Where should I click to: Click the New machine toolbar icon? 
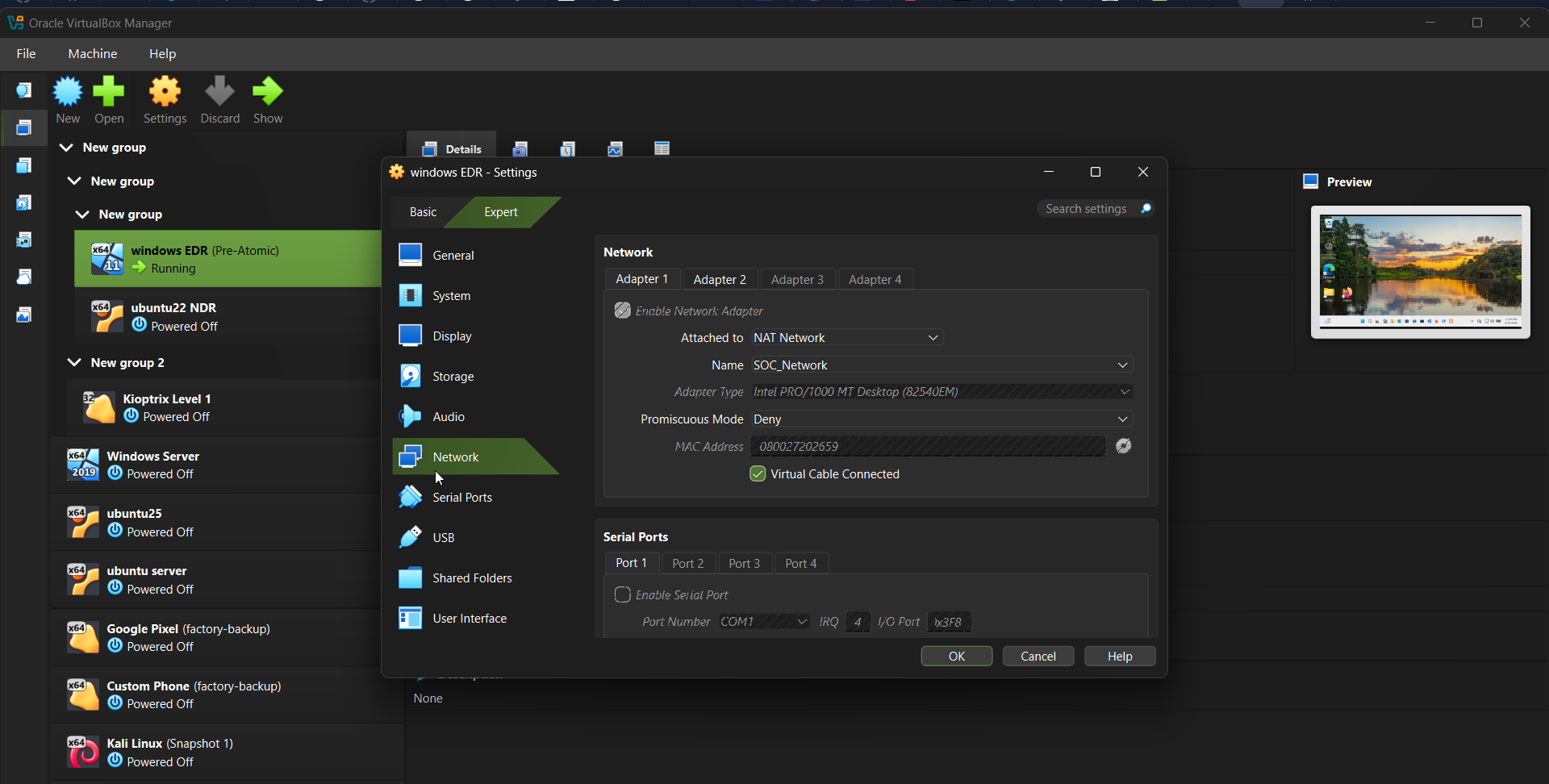coord(68,99)
